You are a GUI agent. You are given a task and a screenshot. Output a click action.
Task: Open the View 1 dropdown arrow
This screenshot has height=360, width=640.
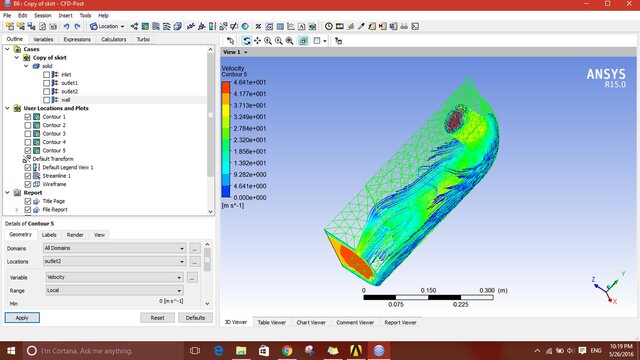pyautogui.click(x=246, y=52)
